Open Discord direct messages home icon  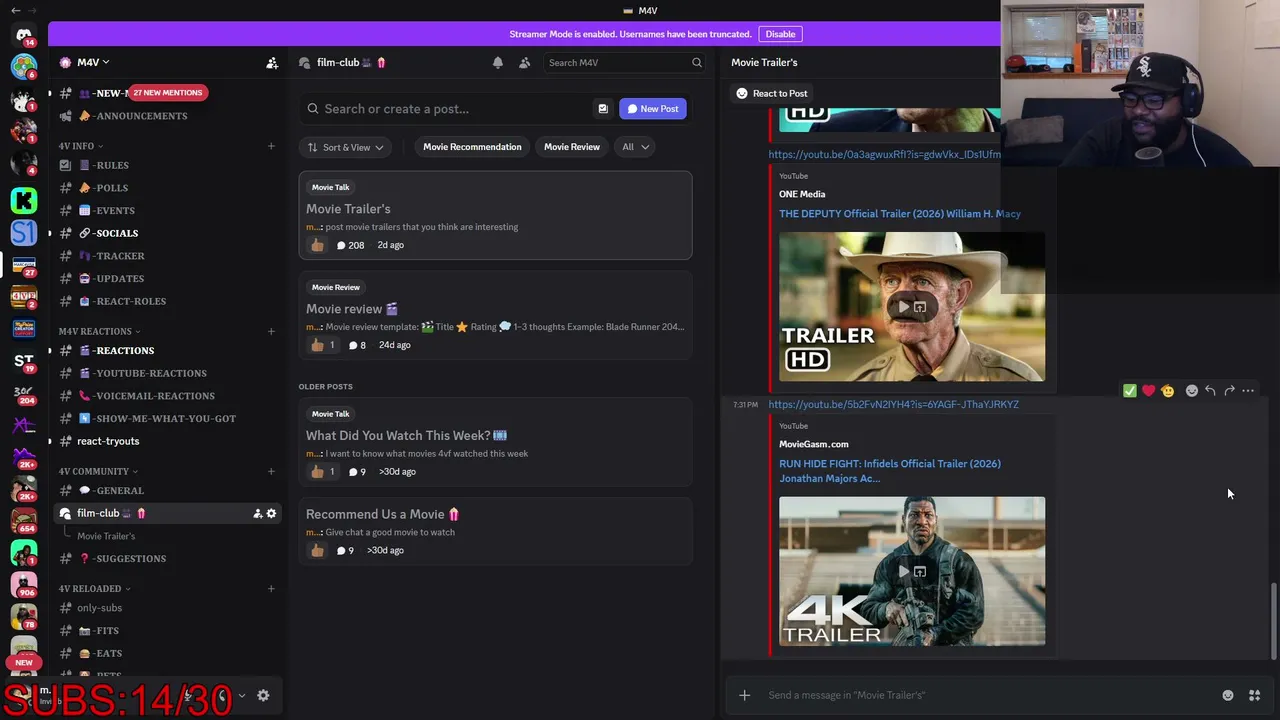(24, 35)
